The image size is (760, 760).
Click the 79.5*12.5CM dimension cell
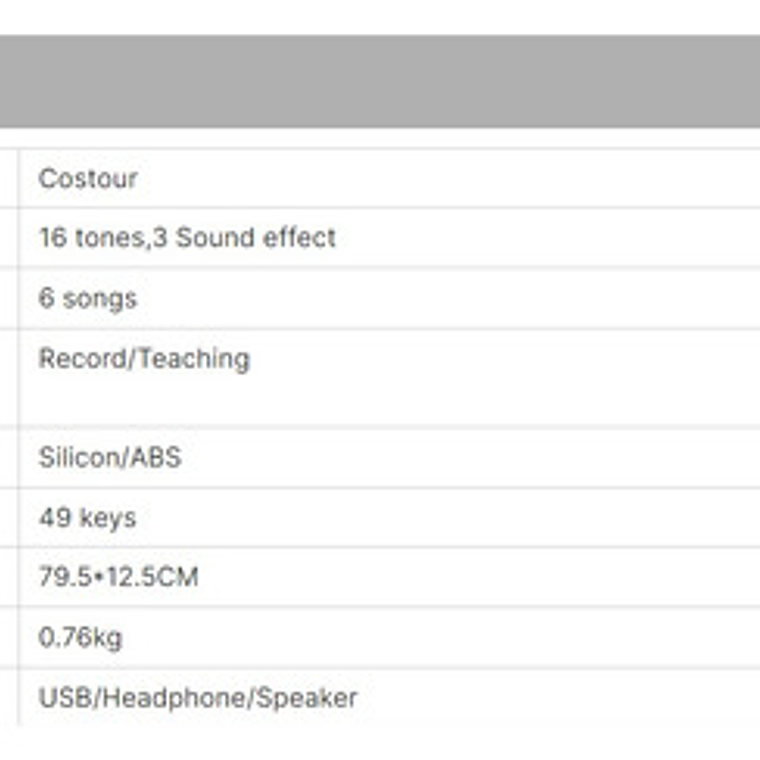118,577
